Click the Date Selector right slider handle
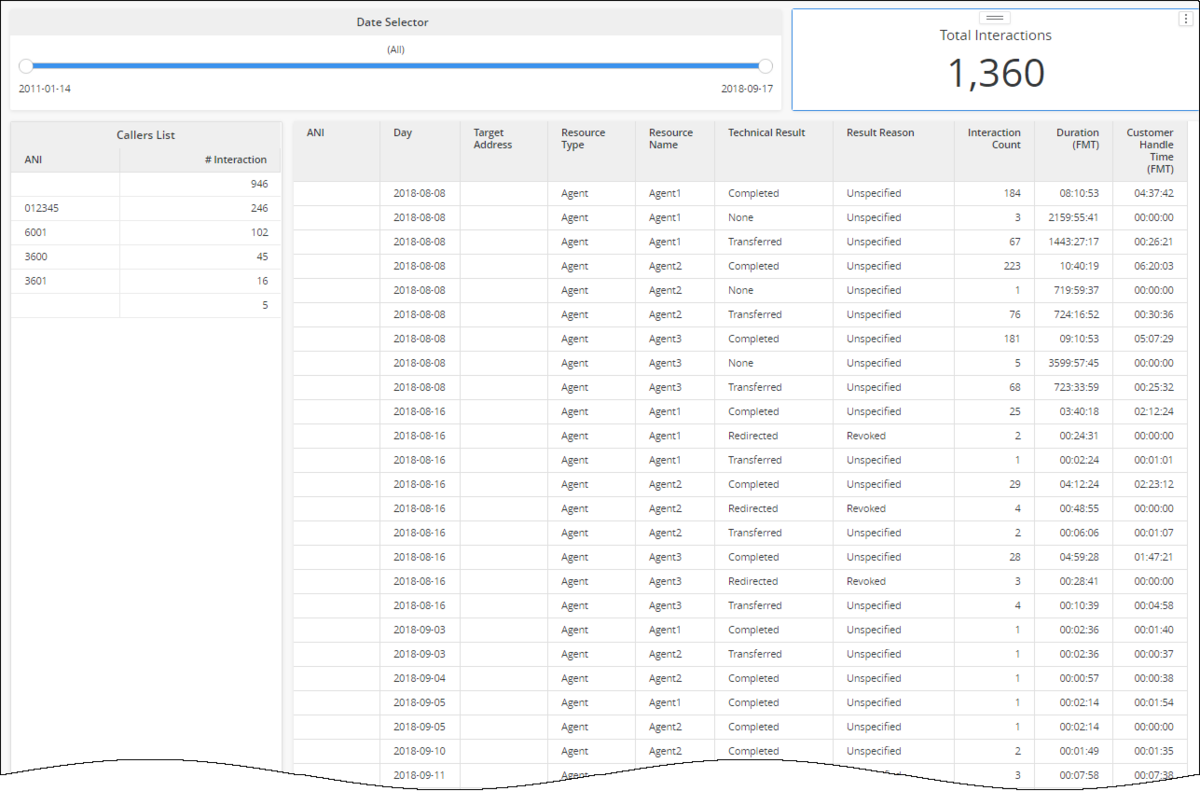 pos(766,66)
